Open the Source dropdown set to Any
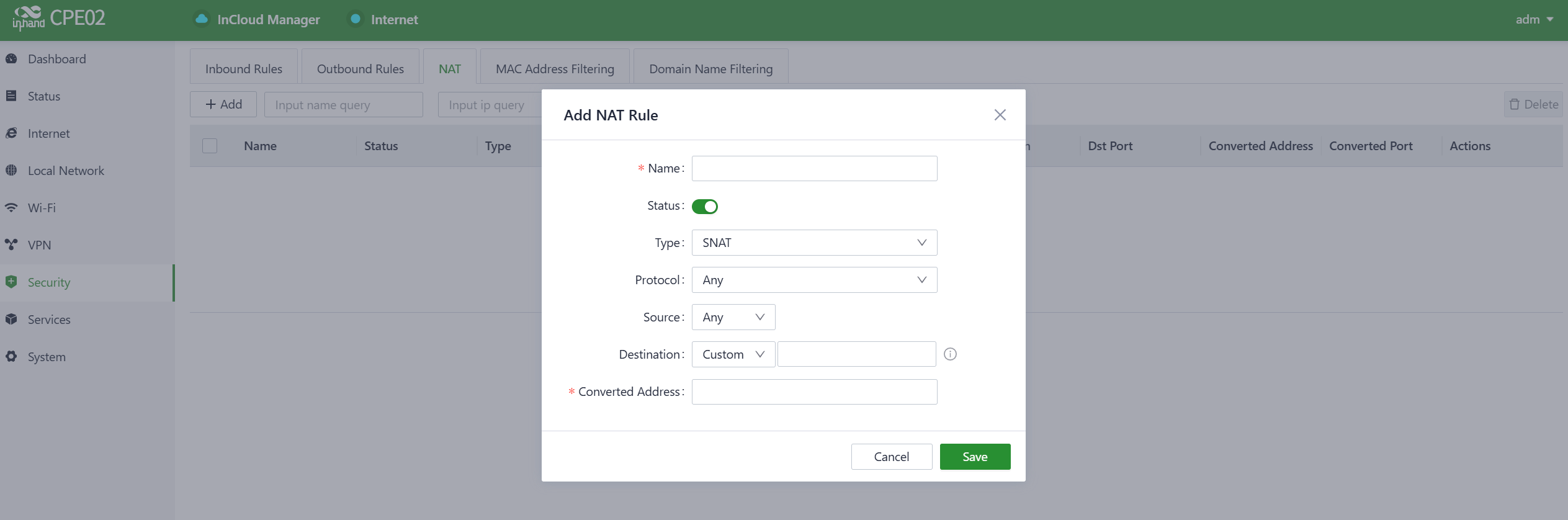This screenshot has width=1568, height=520. [x=733, y=317]
